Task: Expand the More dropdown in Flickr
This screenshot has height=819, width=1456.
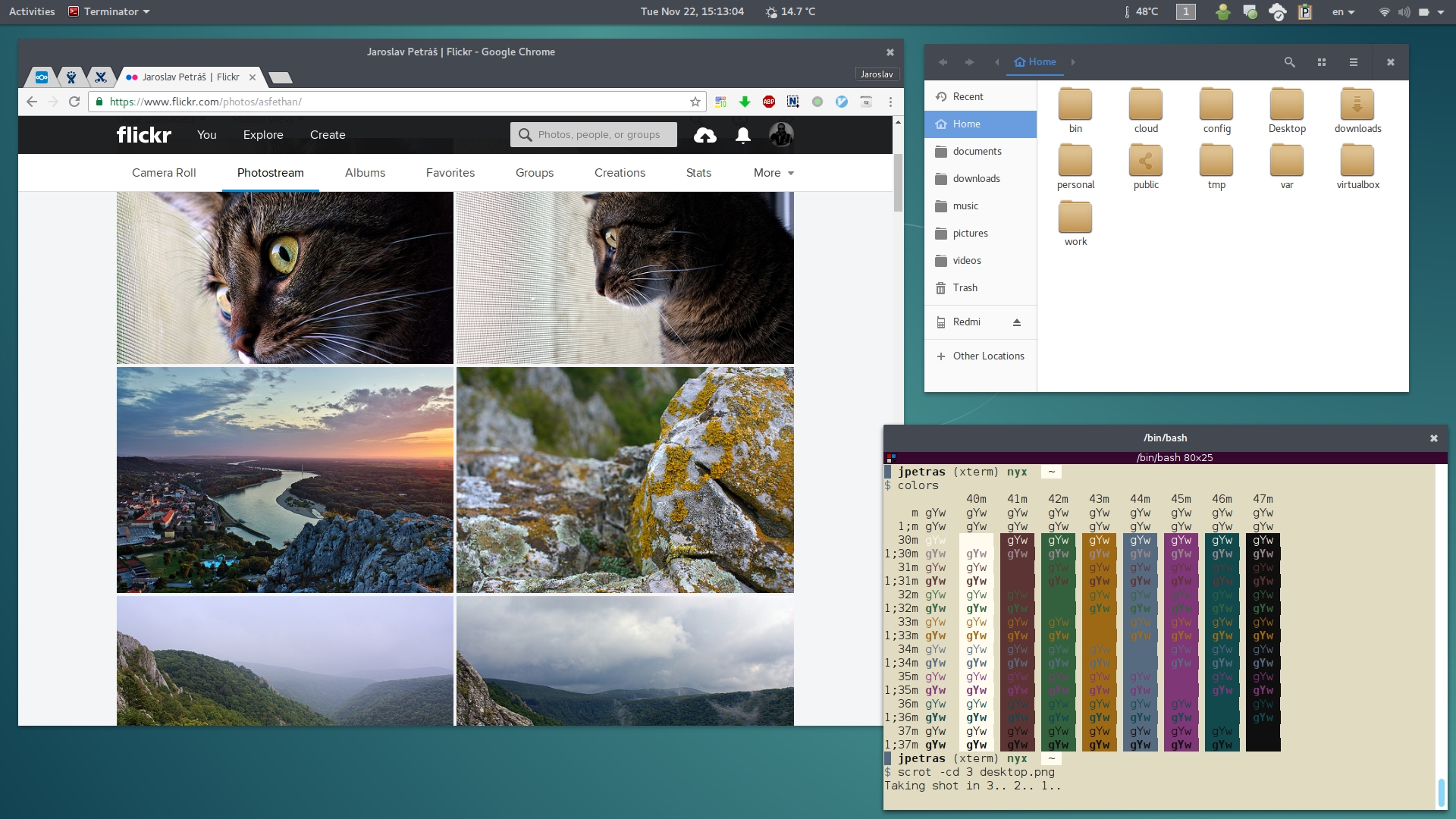Action: point(773,173)
